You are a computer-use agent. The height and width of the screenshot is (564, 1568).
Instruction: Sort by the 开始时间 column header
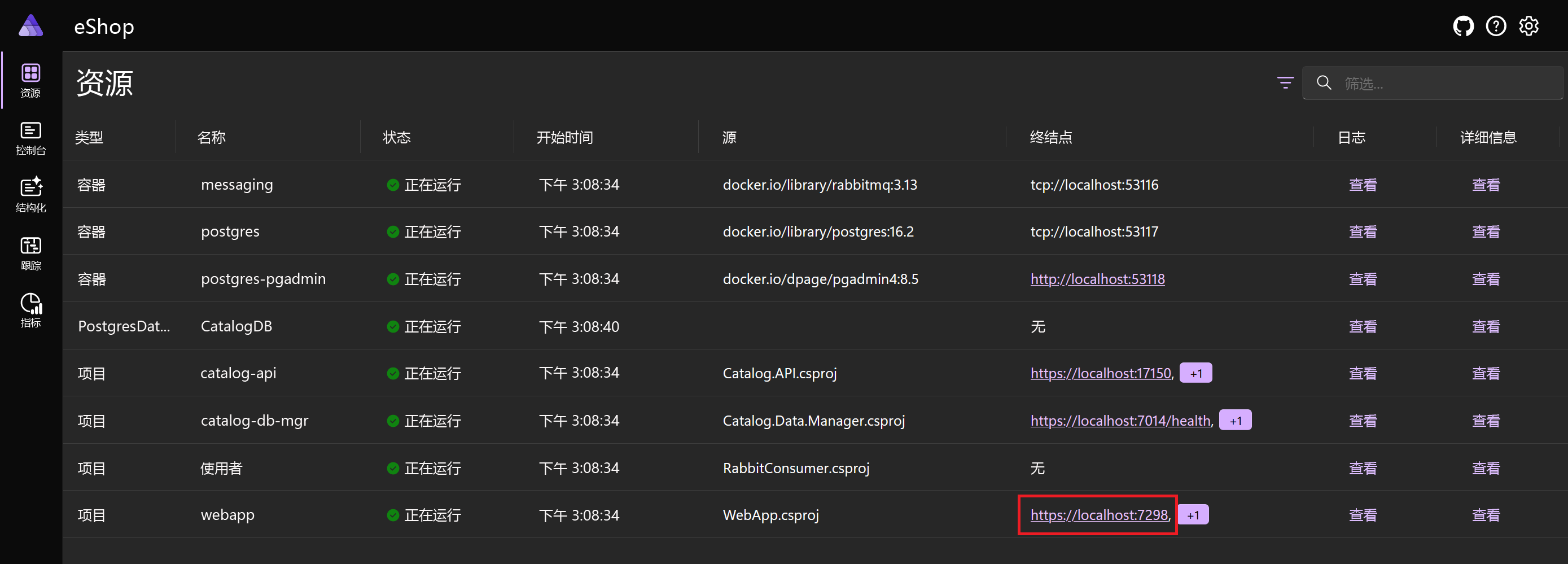click(x=564, y=138)
